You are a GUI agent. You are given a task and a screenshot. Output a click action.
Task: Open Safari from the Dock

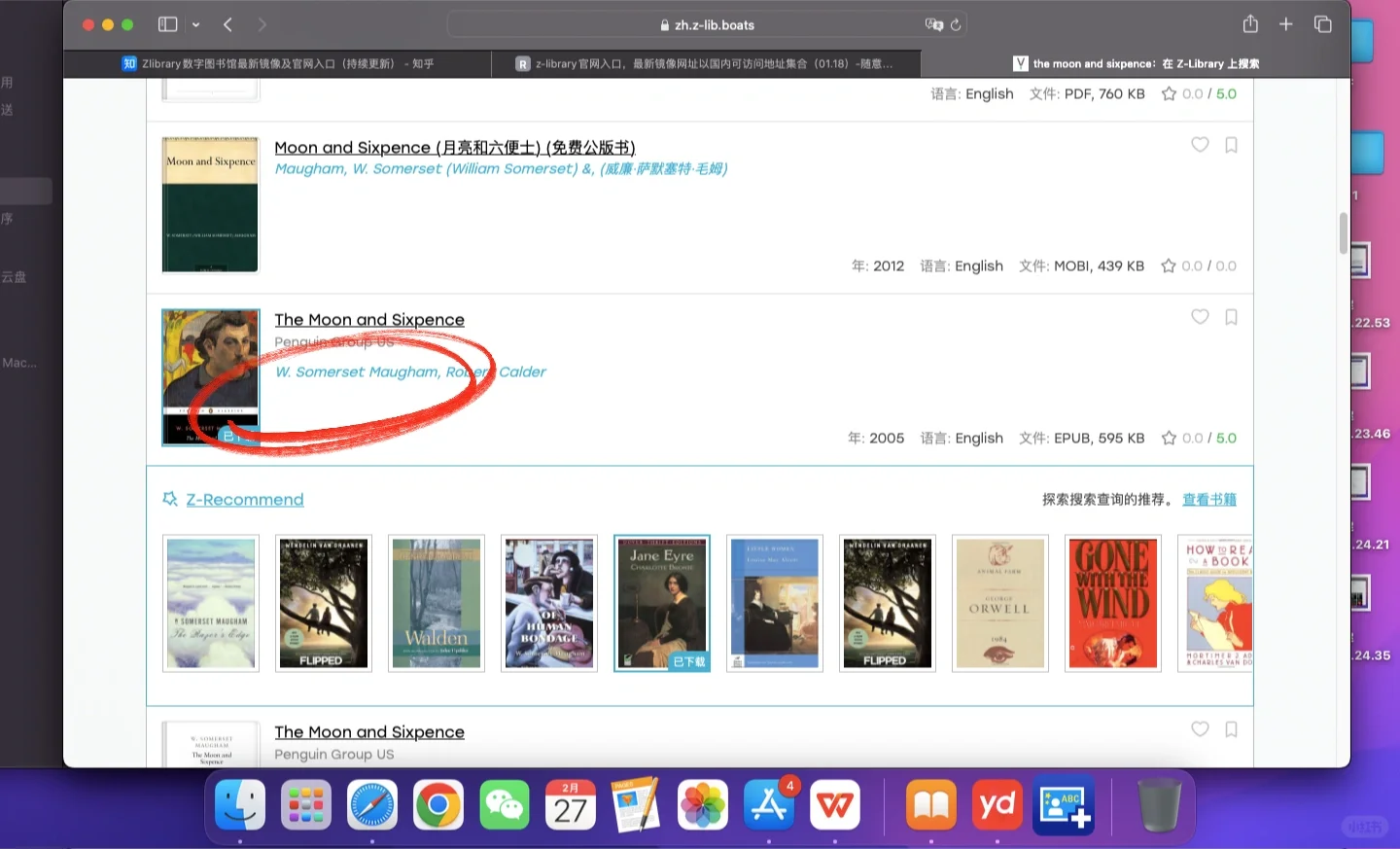point(372,805)
